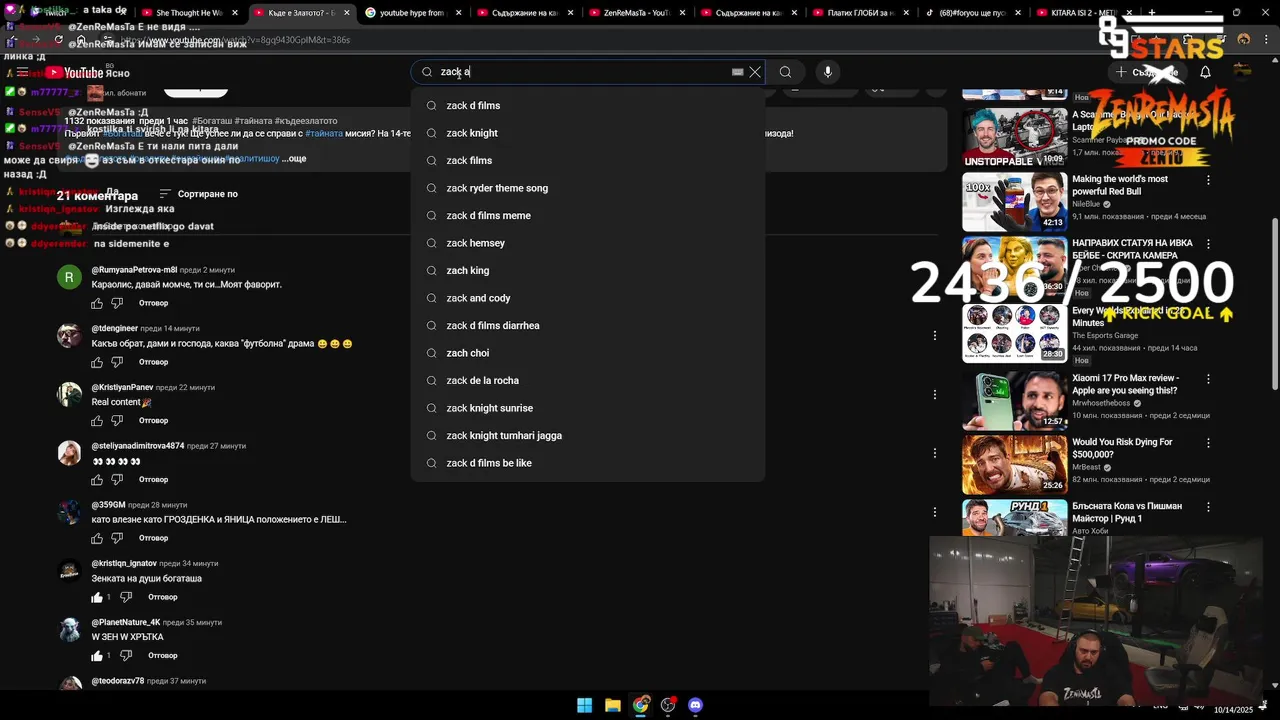1280x720 pixels.
Task: Like the comment by @KristiyanPanev
Action: pos(97,420)
